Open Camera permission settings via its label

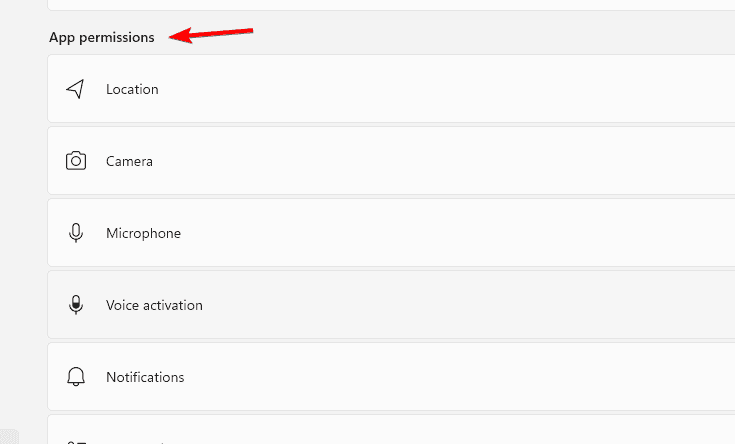129,161
